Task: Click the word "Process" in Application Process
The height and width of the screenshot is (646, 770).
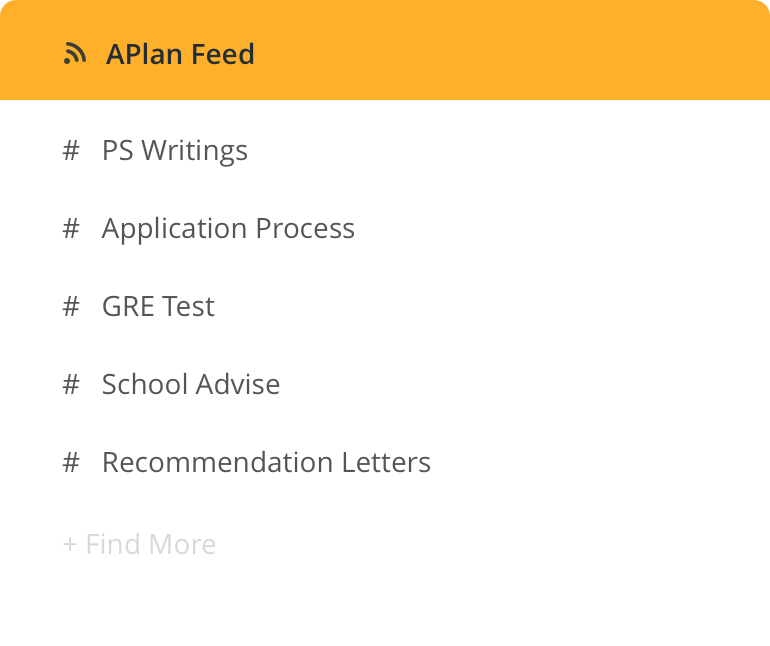Action: [x=305, y=229]
